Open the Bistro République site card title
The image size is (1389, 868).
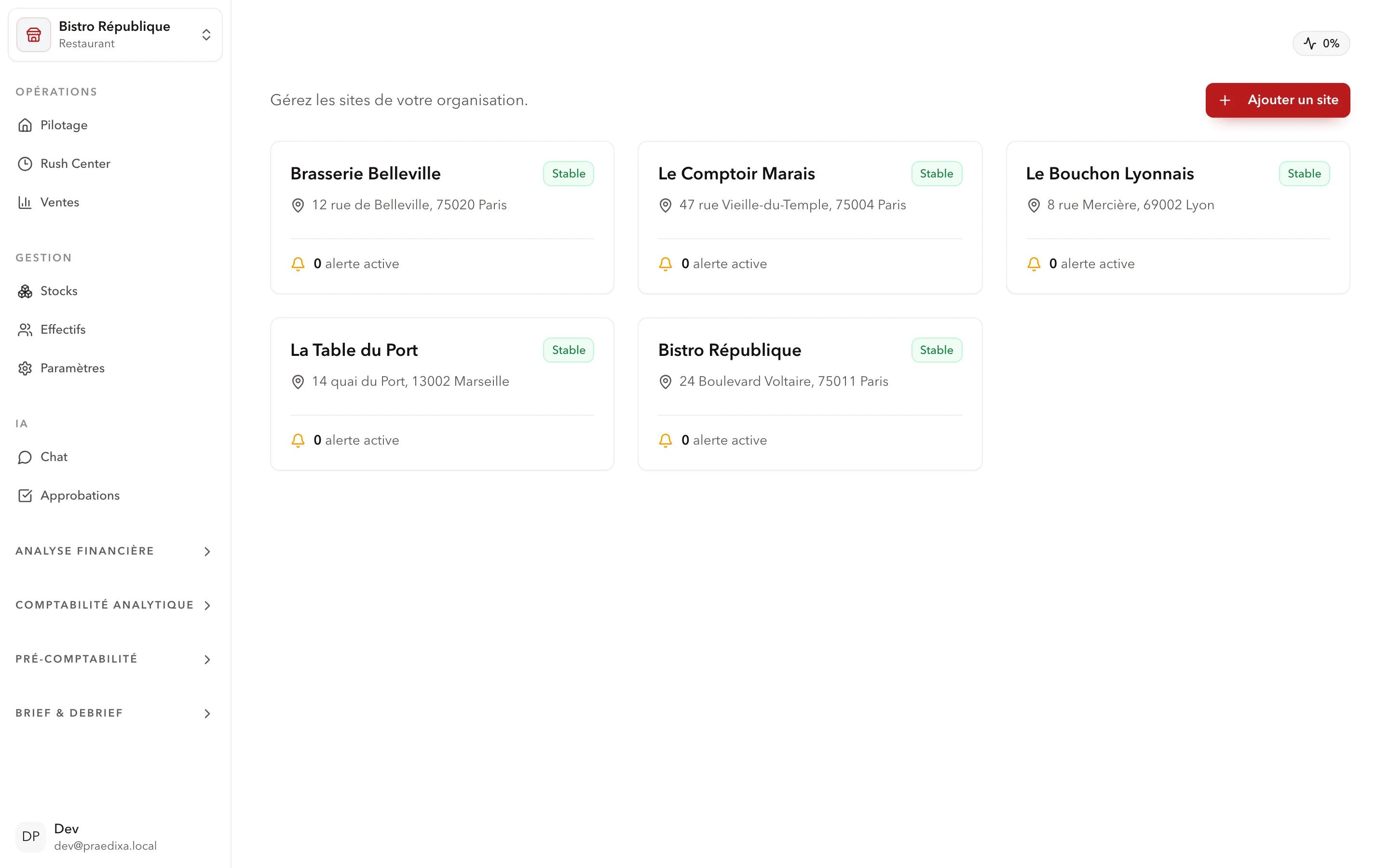[730, 350]
